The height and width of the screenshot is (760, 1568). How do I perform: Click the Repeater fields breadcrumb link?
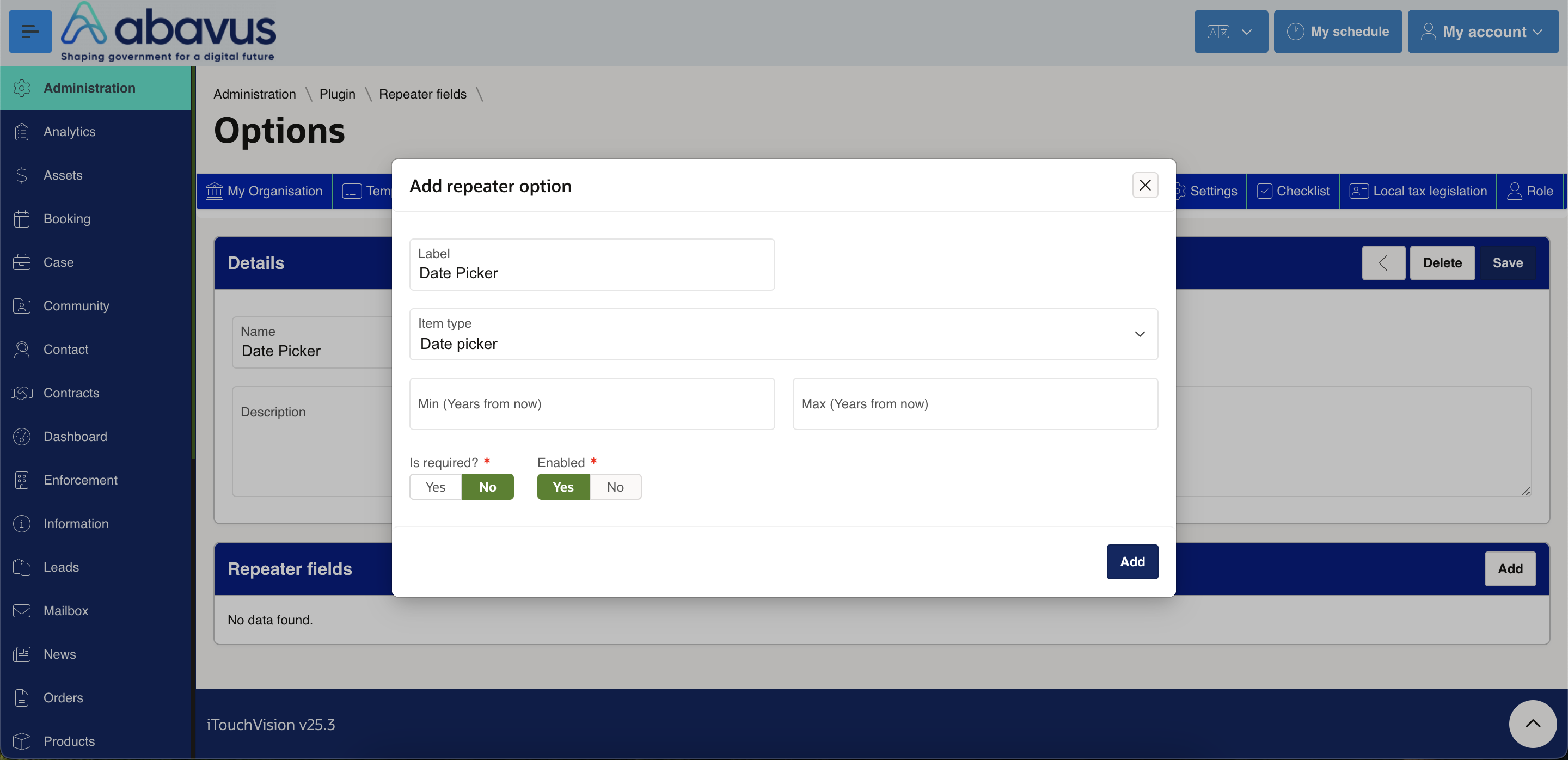pyautogui.click(x=422, y=94)
